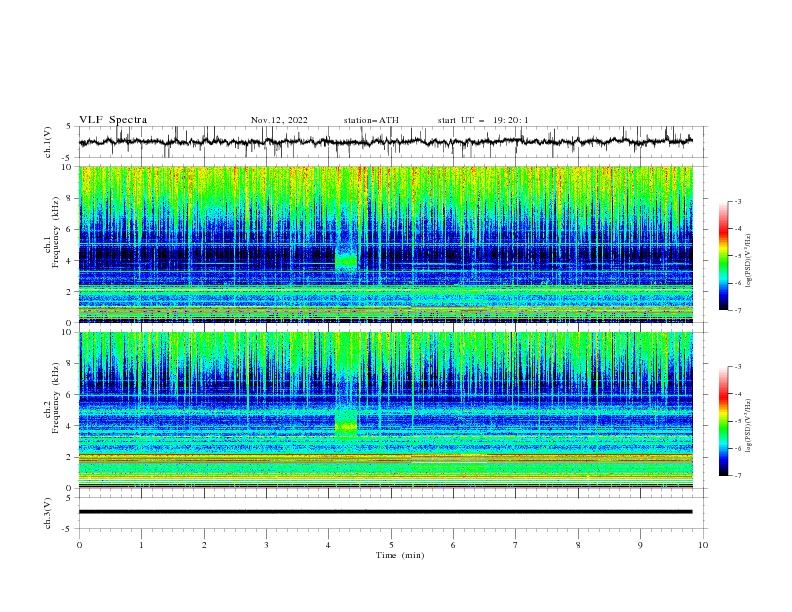The height and width of the screenshot is (612, 792).
Task: Select the ch.1 color bar log(PSD) label
Action: [748, 261]
